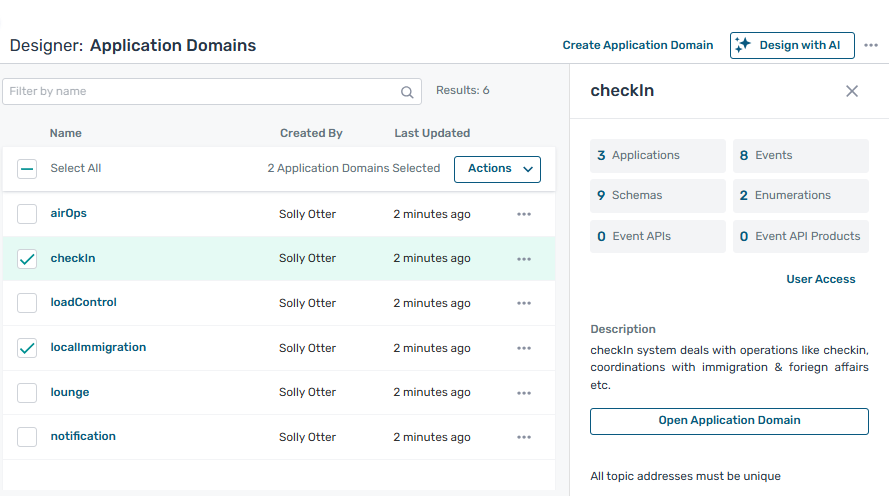
Task: Open more options menu for checkIn row
Action: [524, 259]
